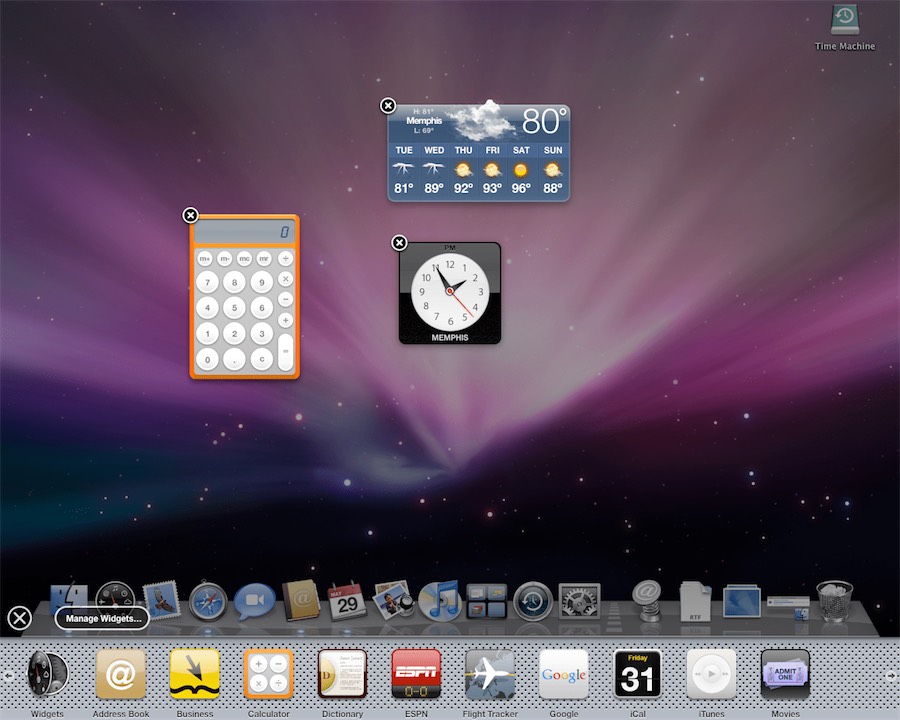Show previous widgets with left arrow
This screenshot has width=900, height=720.
(x=8, y=676)
